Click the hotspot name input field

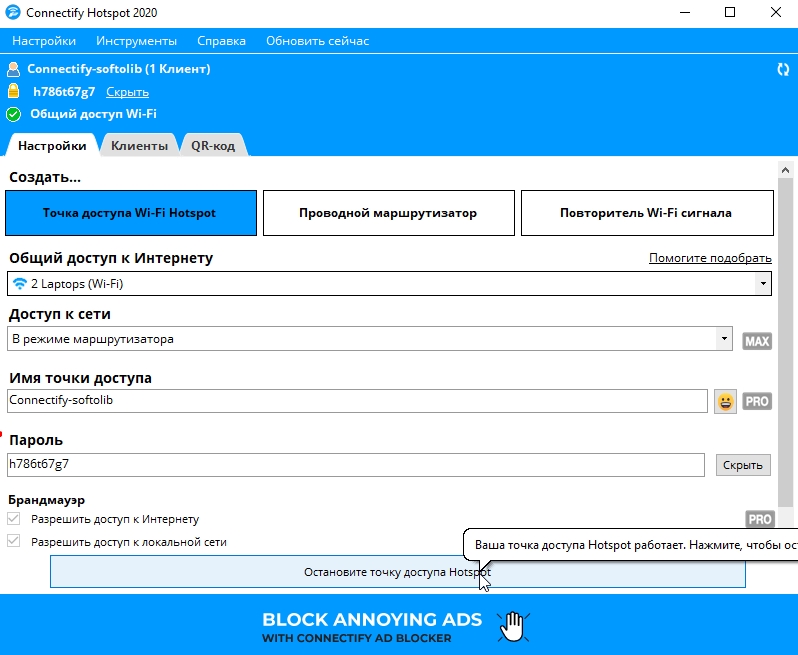357,401
